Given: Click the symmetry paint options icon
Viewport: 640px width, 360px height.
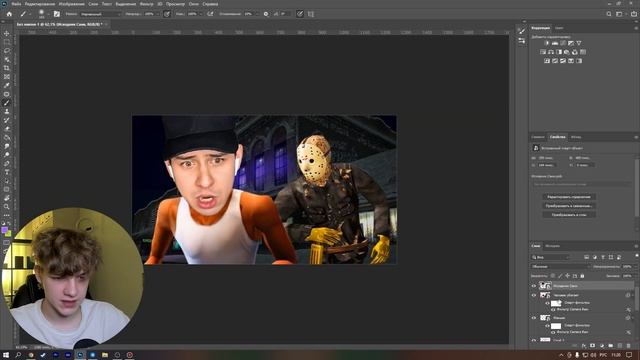Looking at the screenshot, I should (x=311, y=14).
